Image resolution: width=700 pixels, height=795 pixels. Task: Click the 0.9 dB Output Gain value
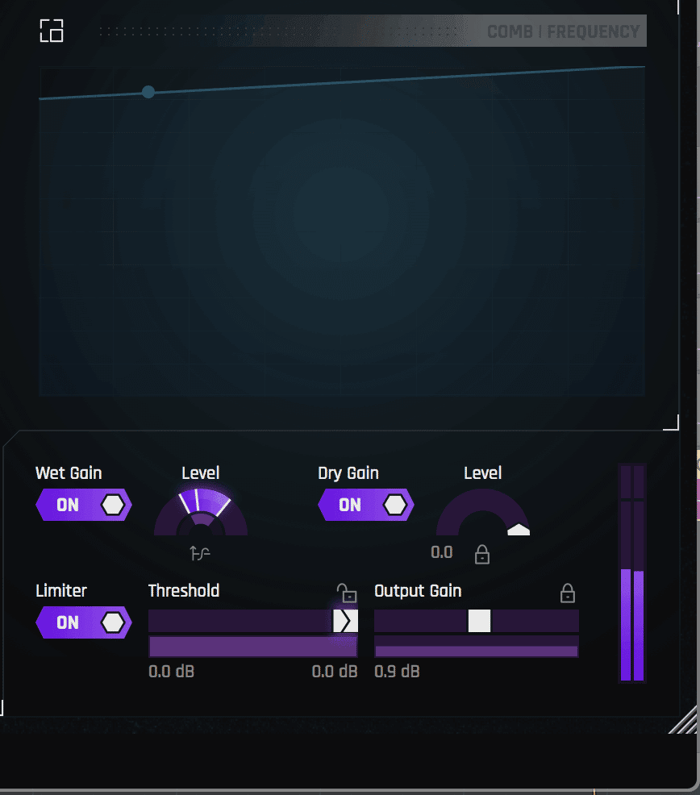[397, 672]
